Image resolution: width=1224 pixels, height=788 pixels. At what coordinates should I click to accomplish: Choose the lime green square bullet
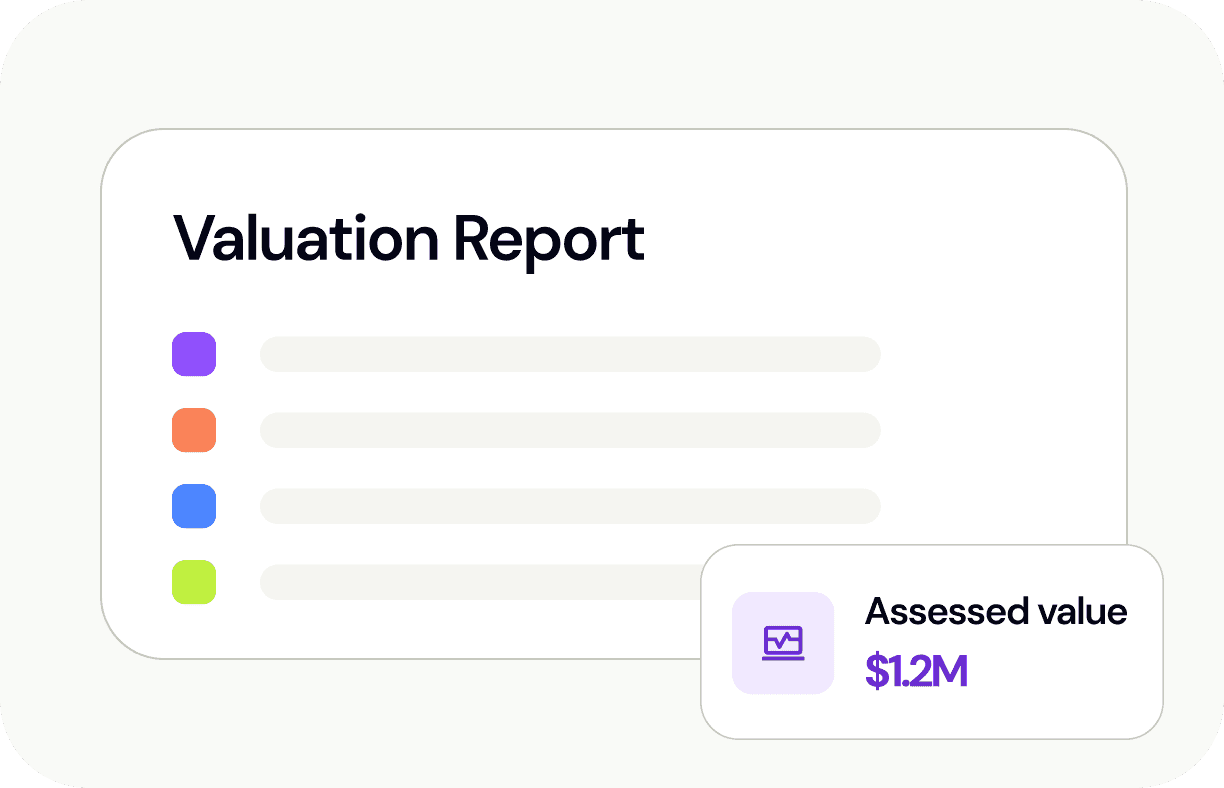click(x=194, y=582)
